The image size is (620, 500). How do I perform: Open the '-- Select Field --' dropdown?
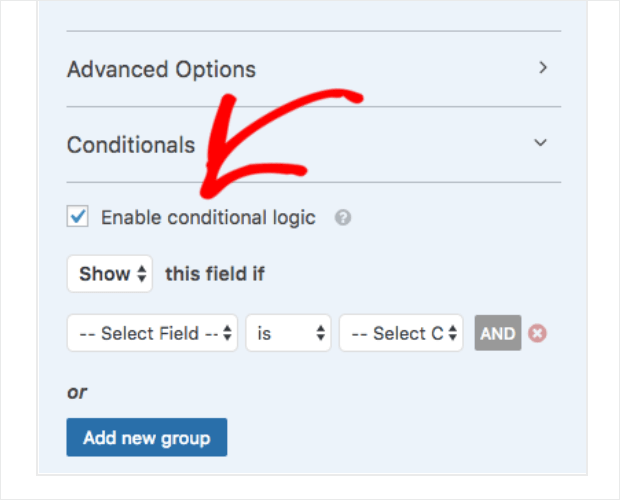(x=152, y=334)
